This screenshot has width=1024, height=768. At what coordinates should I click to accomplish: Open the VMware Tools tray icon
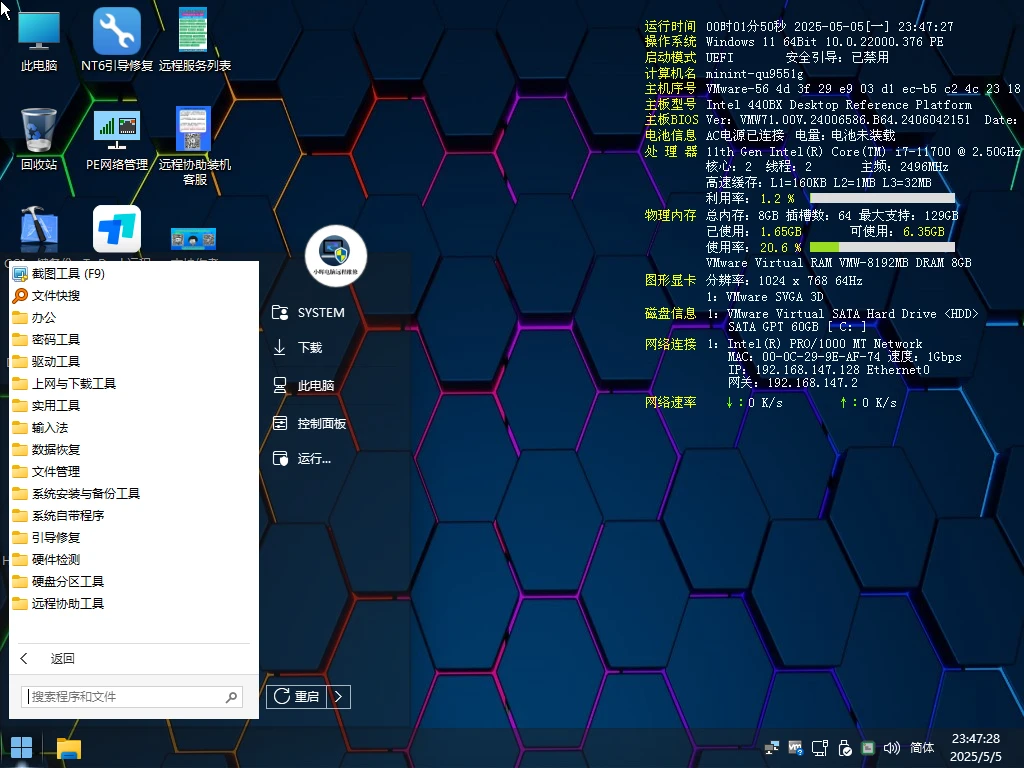(795, 748)
